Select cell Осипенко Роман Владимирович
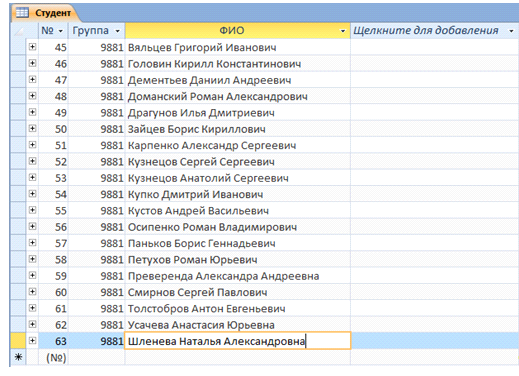This screenshot has width=519, height=376. (x=238, y=227)
